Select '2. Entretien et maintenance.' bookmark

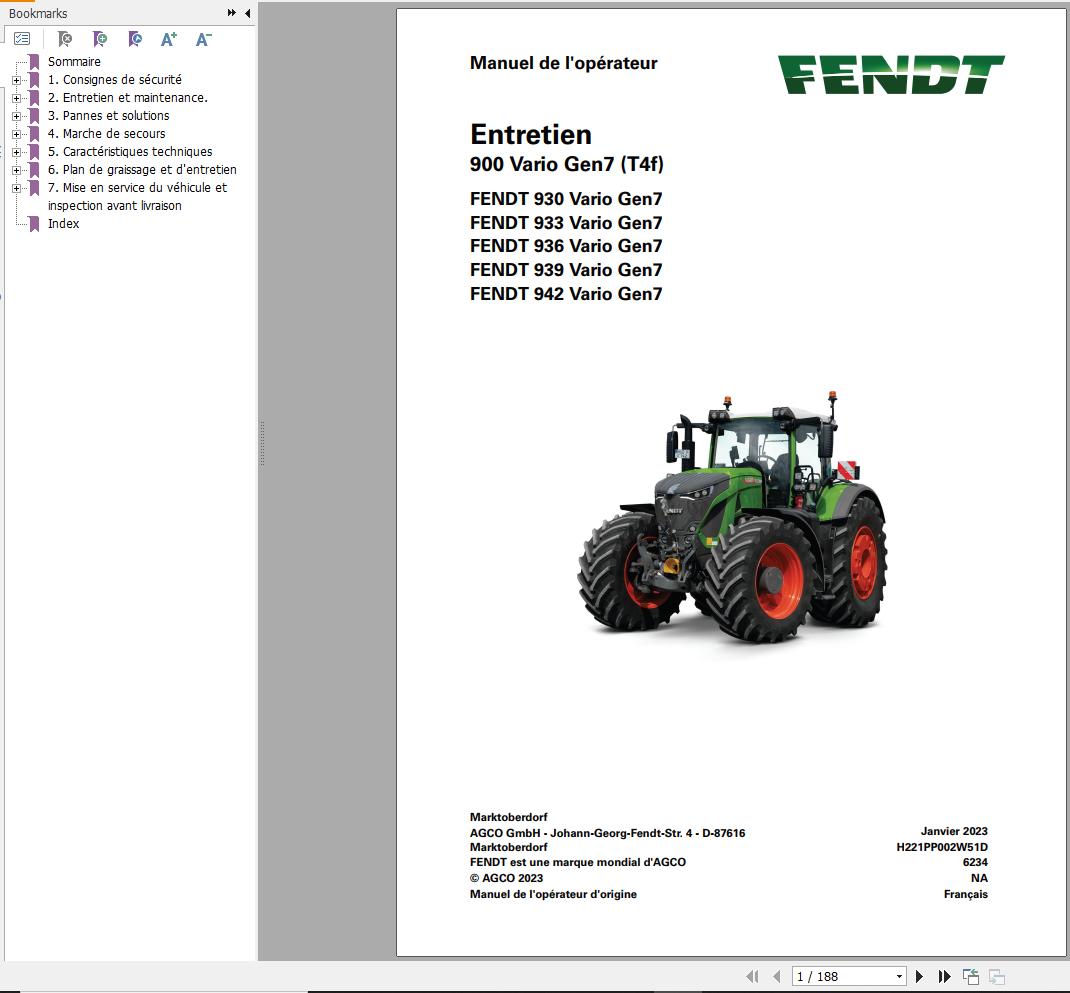[128, 98]
